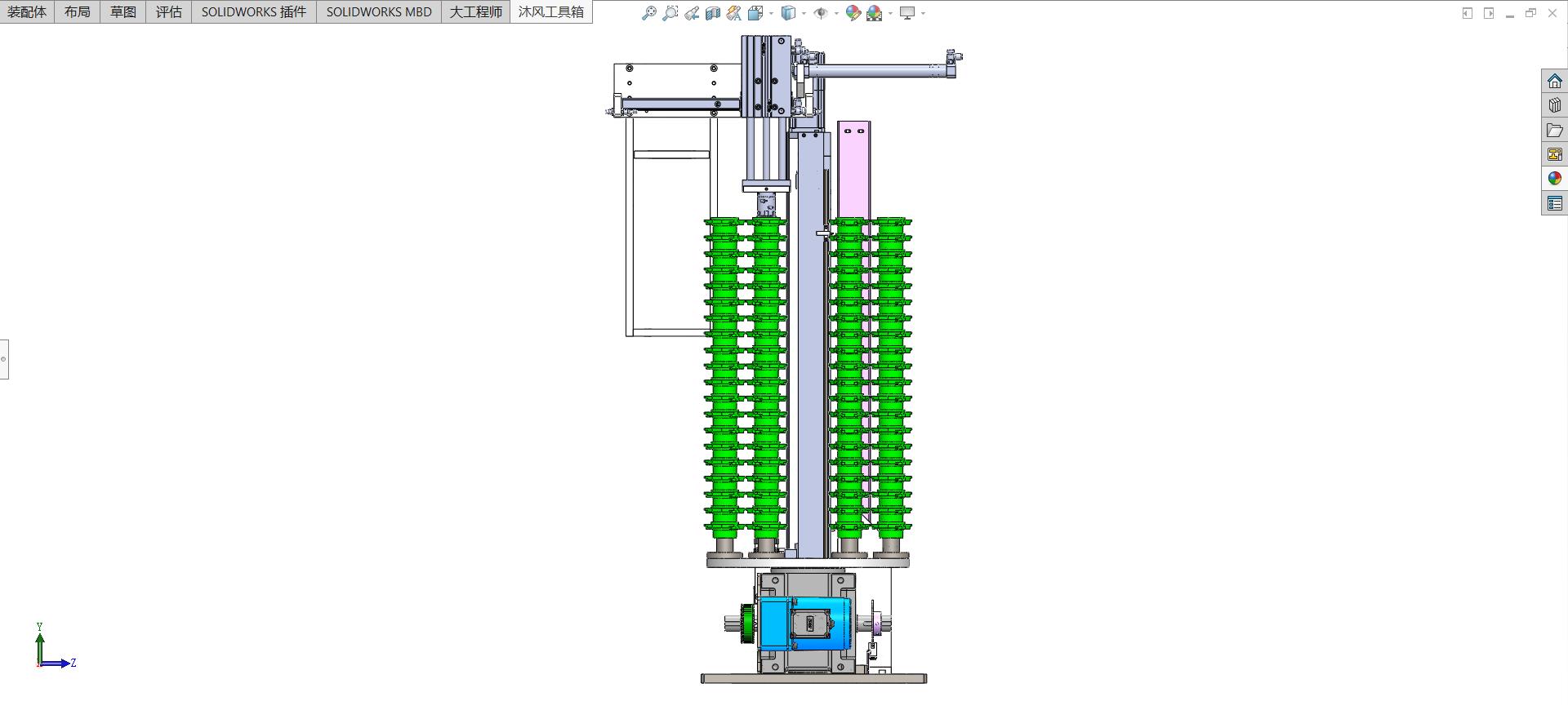This screenshot has width=1568, height=719.
Task: Click the Edit Appearance color ball icon
Action: (853, 13)
